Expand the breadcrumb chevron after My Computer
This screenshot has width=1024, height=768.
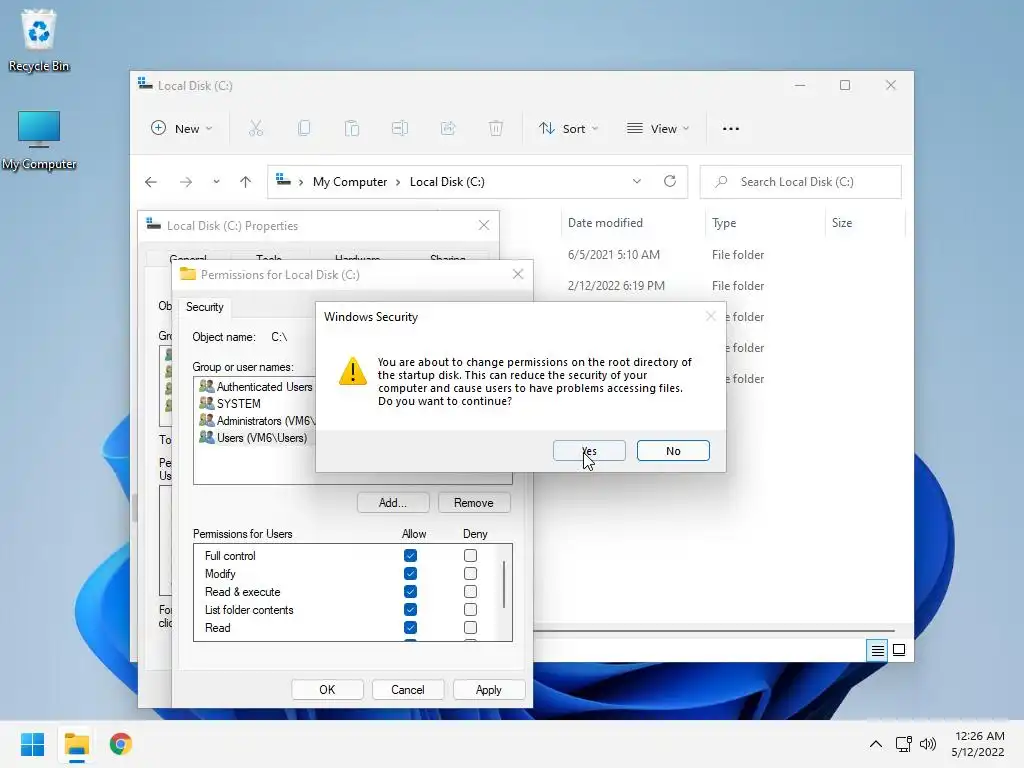tap(398, 182)
